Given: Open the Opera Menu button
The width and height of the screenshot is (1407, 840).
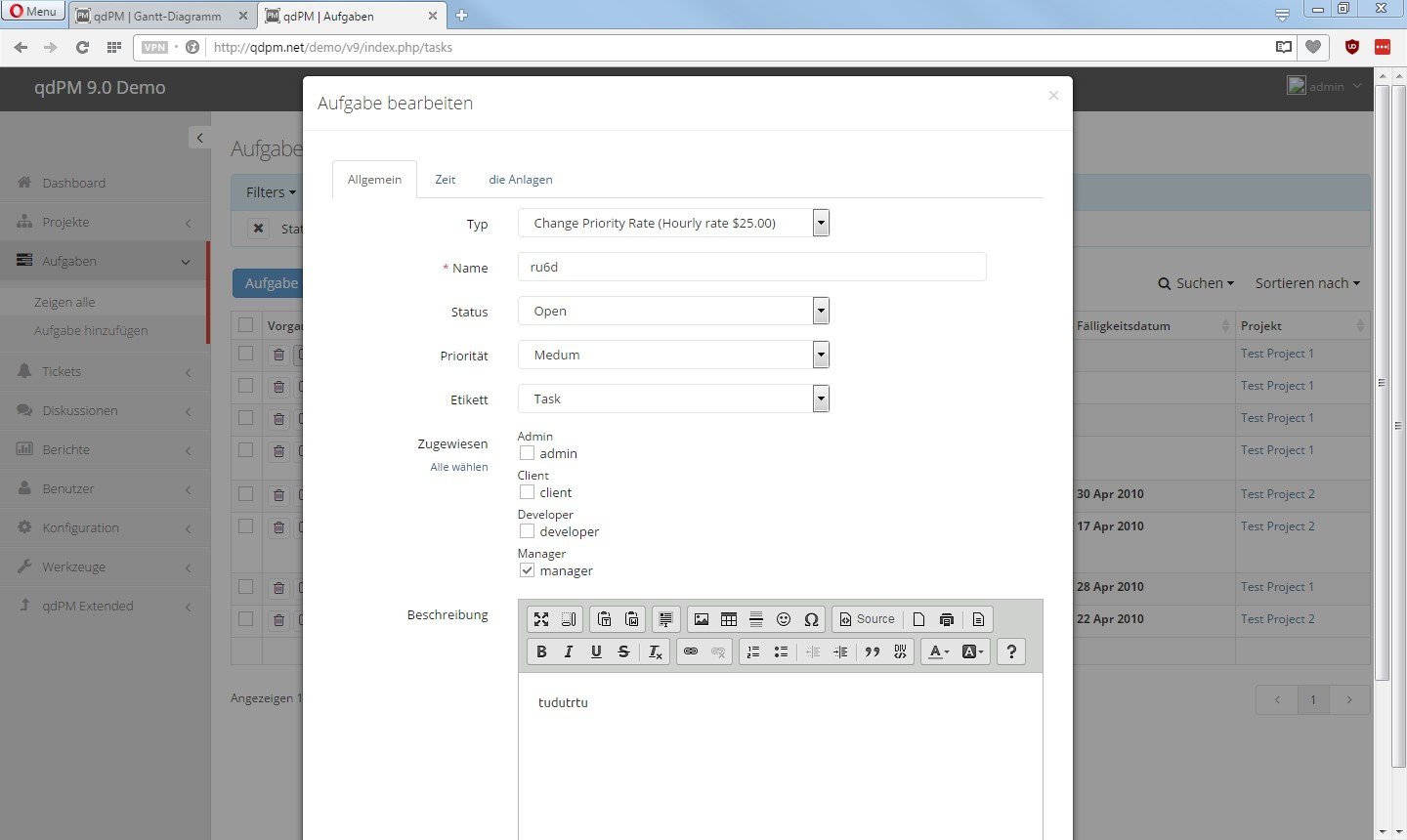Looking at the screenshot, I should tap(33, 12).
